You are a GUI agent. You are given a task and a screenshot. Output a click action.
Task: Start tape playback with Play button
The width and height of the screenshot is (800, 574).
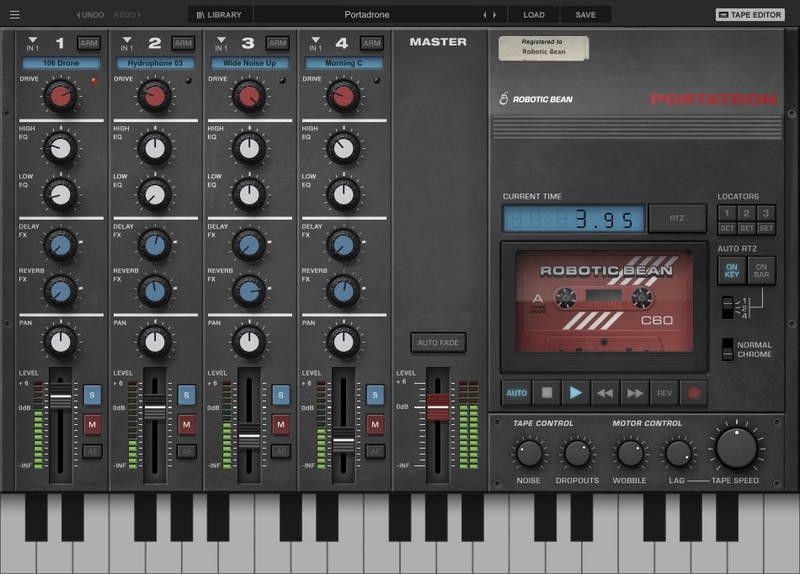pyautogui.click(x=576, y=393)
